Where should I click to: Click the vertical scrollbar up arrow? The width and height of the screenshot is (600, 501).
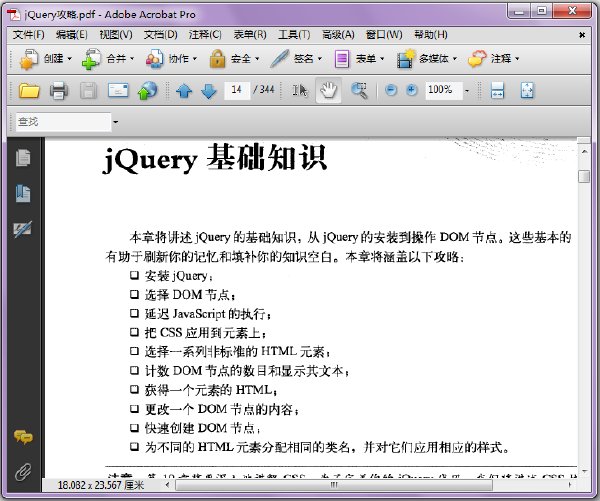(584, 152)
